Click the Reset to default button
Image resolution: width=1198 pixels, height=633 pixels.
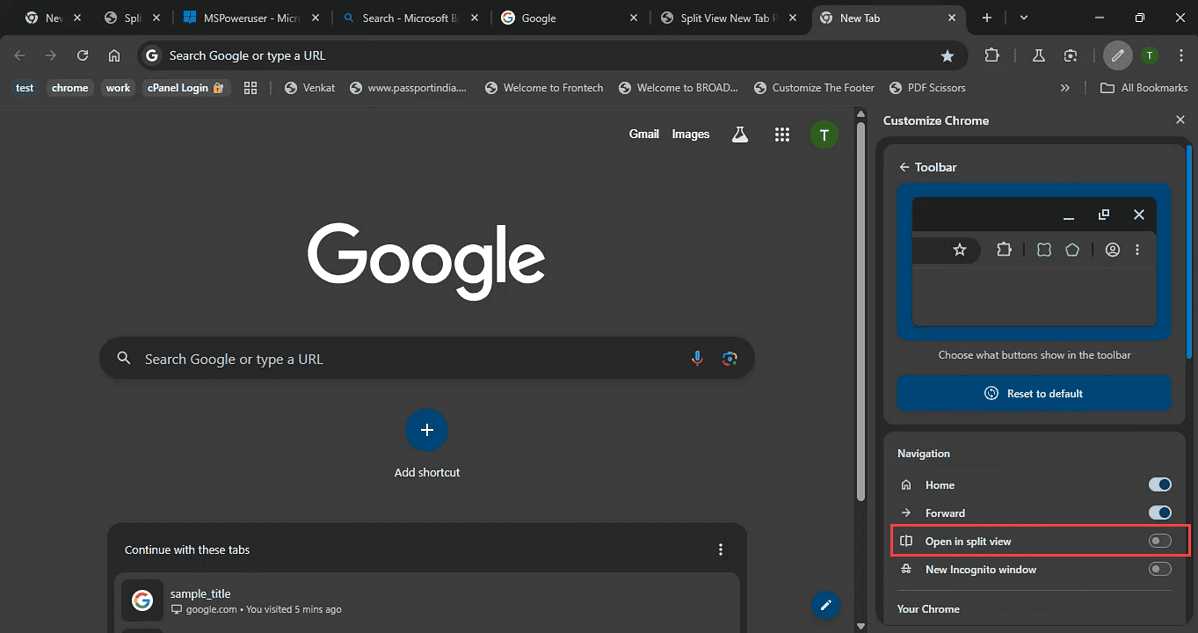coord(1034,393)
